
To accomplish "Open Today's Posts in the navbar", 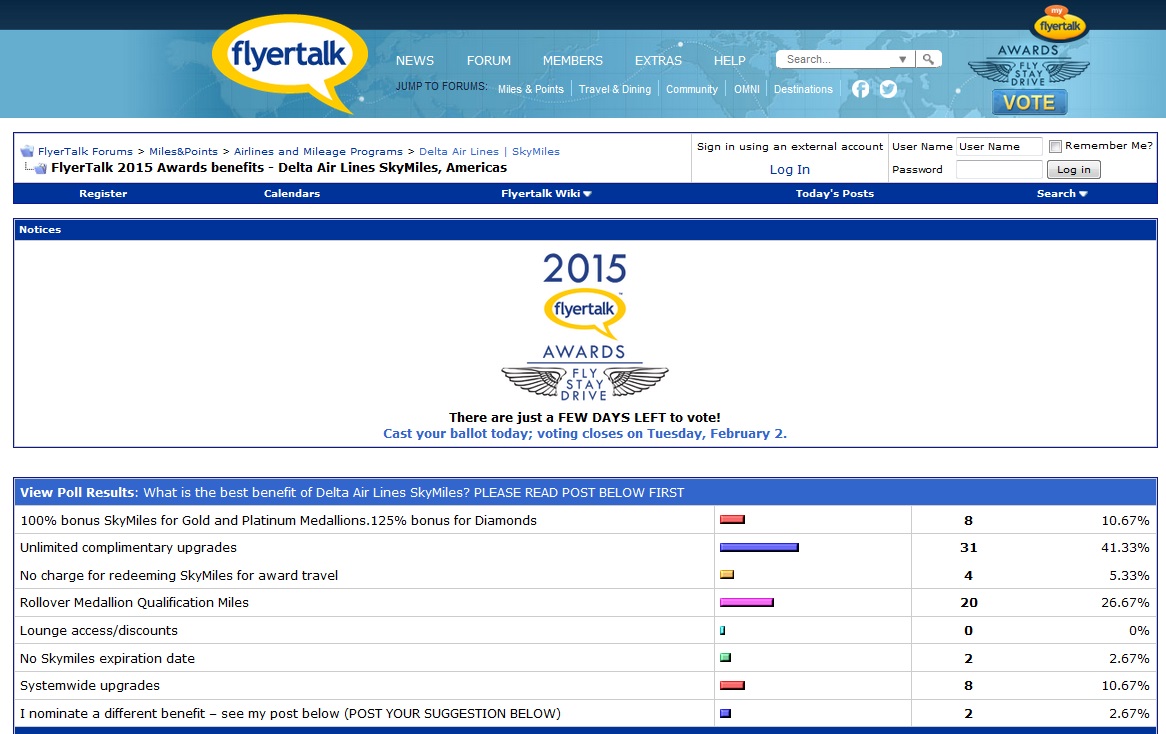I will point(834,194).
